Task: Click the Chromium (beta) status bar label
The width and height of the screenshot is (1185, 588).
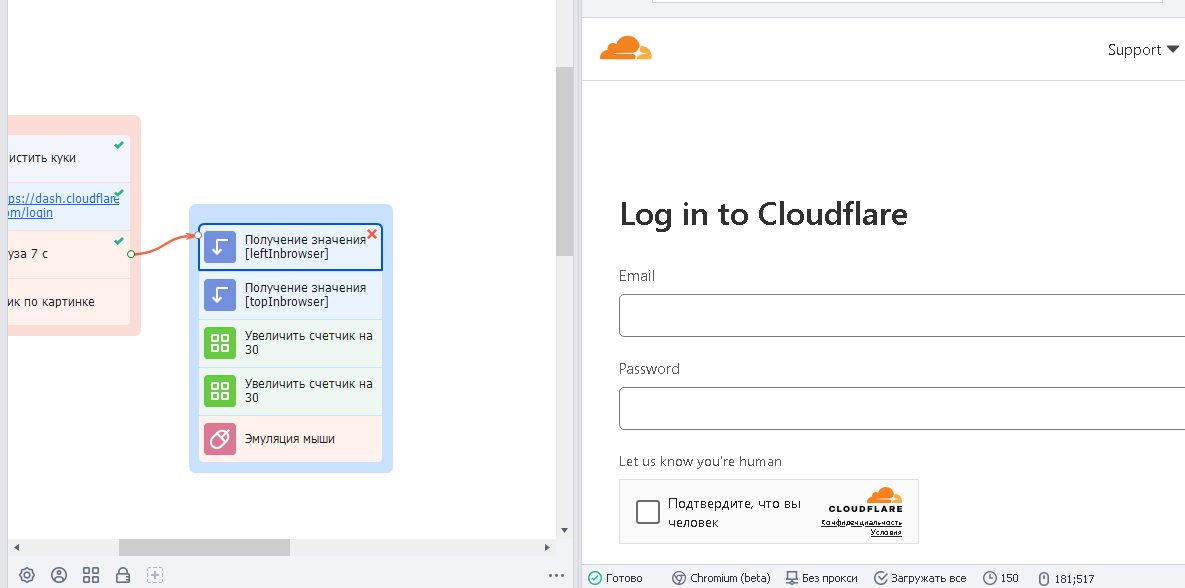Action: (730, 578)
